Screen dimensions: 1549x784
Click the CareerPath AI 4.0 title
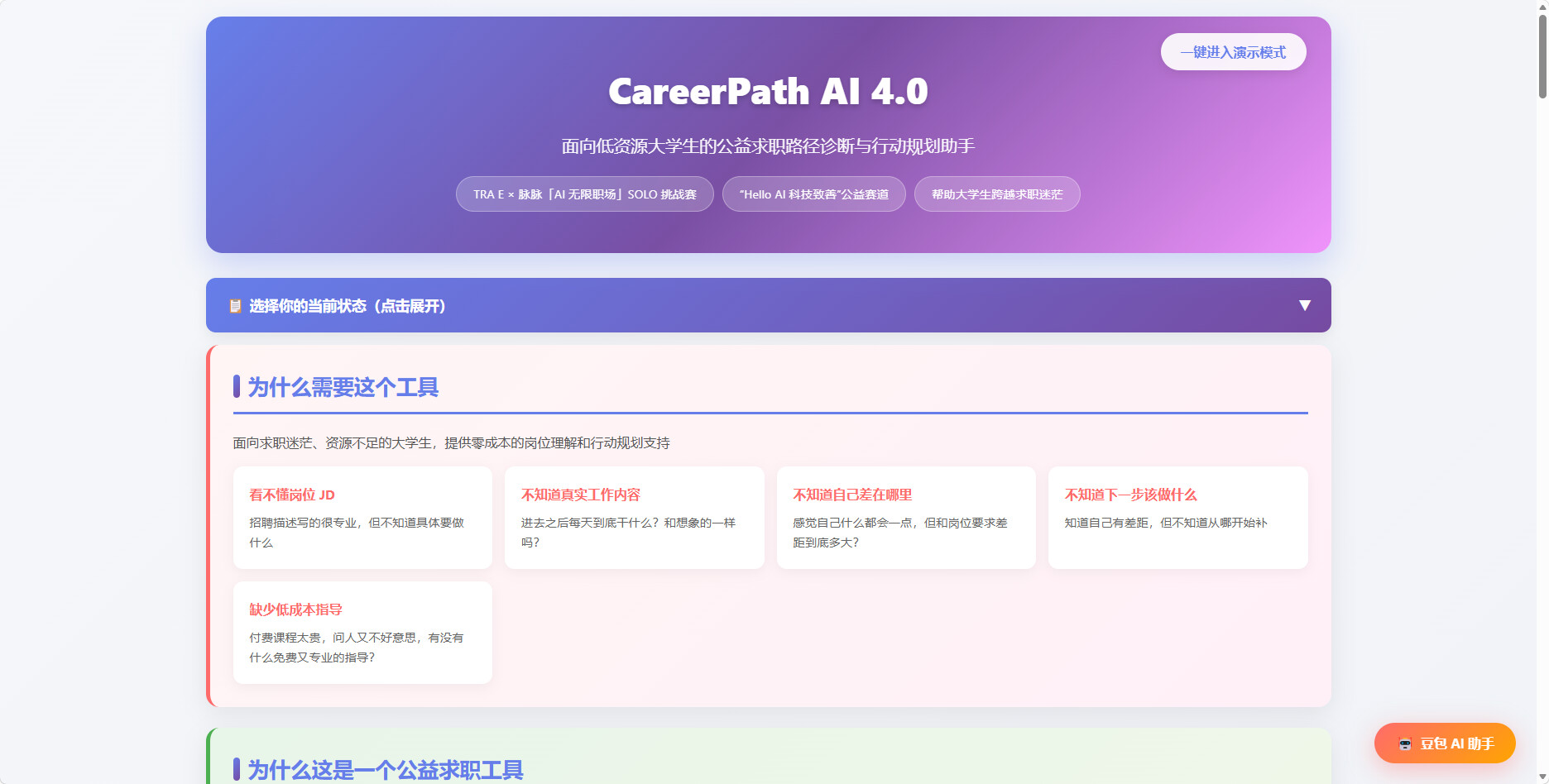point(768,91)
